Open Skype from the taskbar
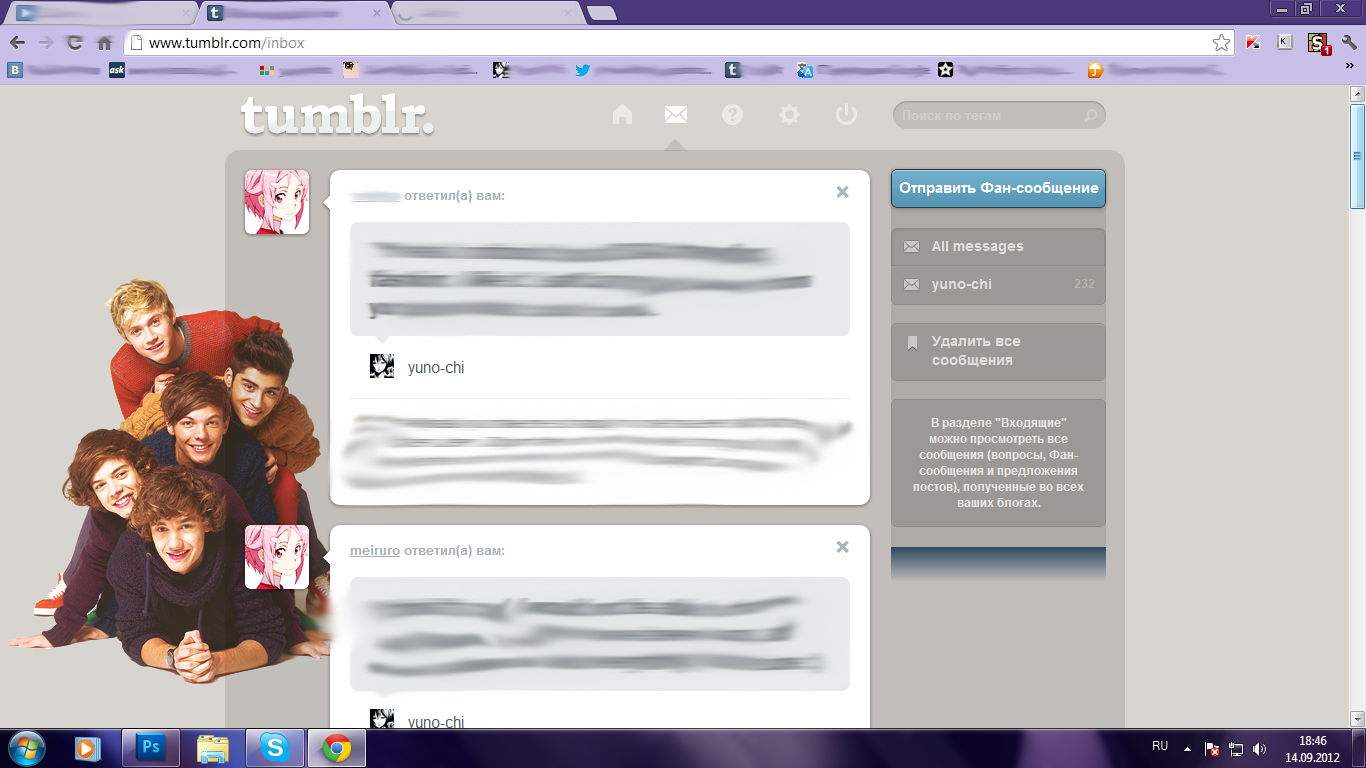Screen dimensions: 1366x768 (x=274, y=747)
